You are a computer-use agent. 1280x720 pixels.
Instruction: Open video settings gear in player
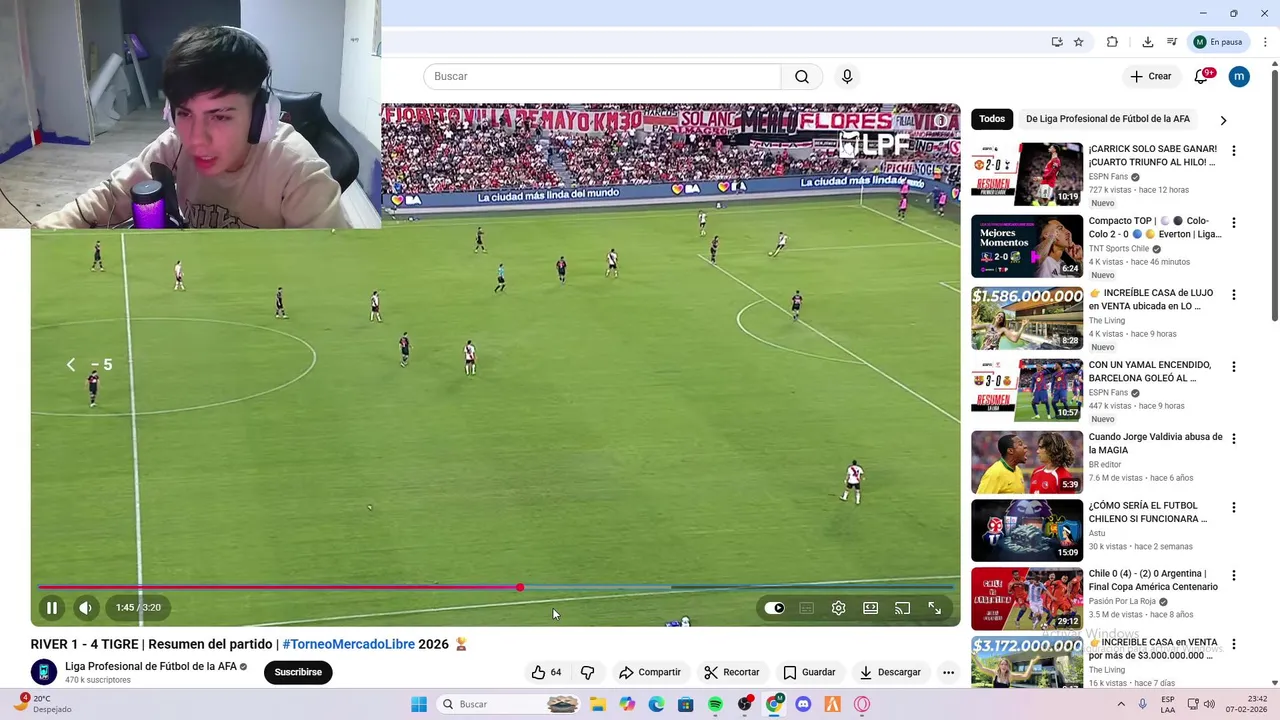[x=839, y=608]
